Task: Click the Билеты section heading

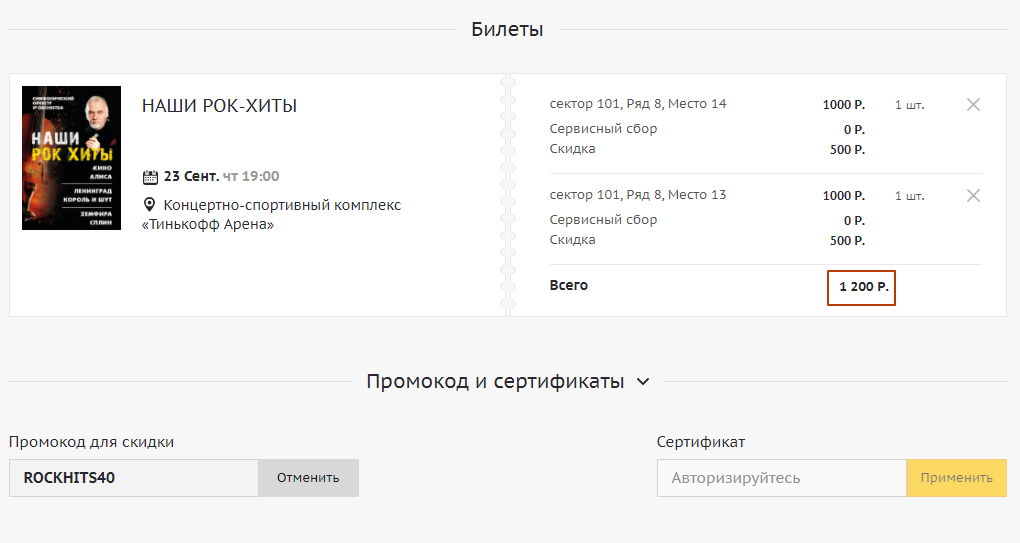Action: point(507,30)
